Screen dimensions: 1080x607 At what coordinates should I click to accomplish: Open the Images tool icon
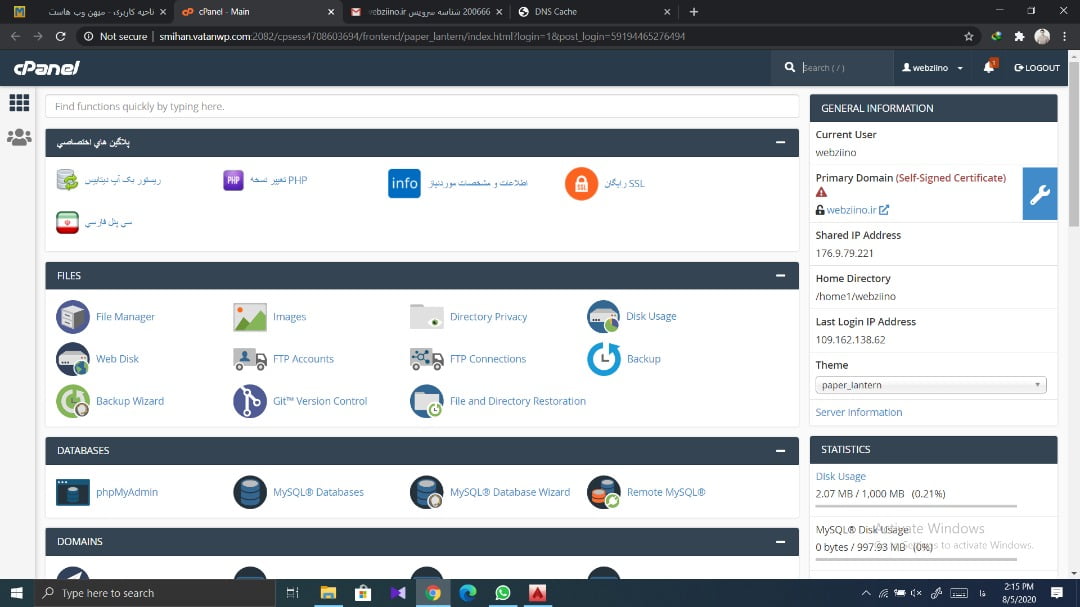click(249, 317)
